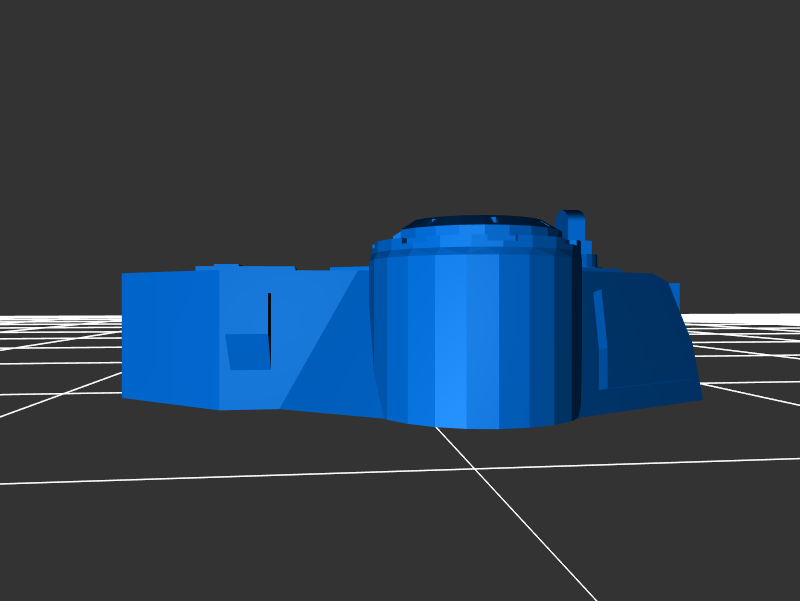Screen dimensions: 800x601
Task: Click the empty dark background above the model
Action: 400,100
